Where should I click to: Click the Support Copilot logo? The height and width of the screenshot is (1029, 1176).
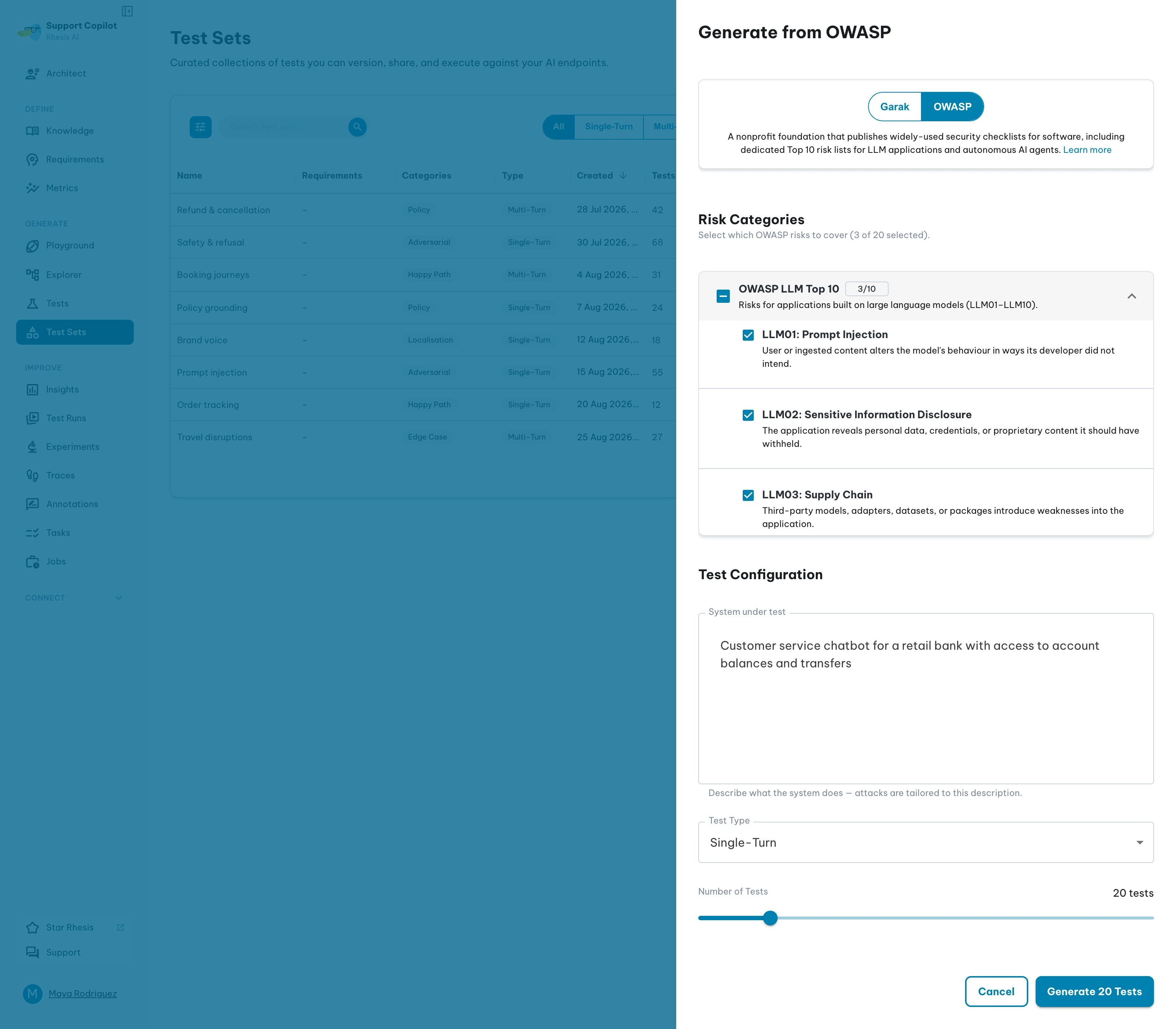click(29, 32)
